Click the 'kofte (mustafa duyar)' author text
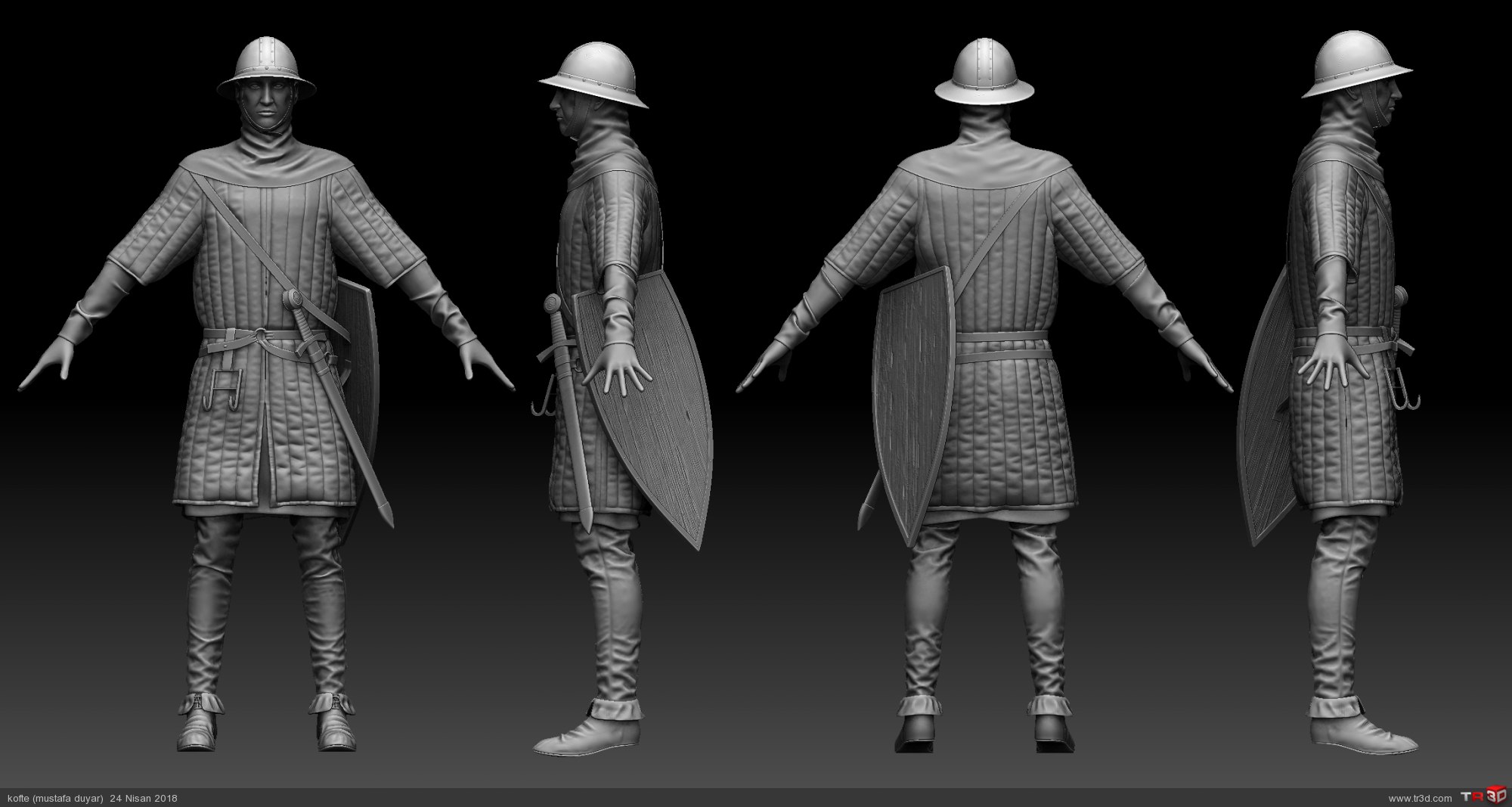Image resolution: width=1512 pixels, height=807 pixels. [54, 798]
